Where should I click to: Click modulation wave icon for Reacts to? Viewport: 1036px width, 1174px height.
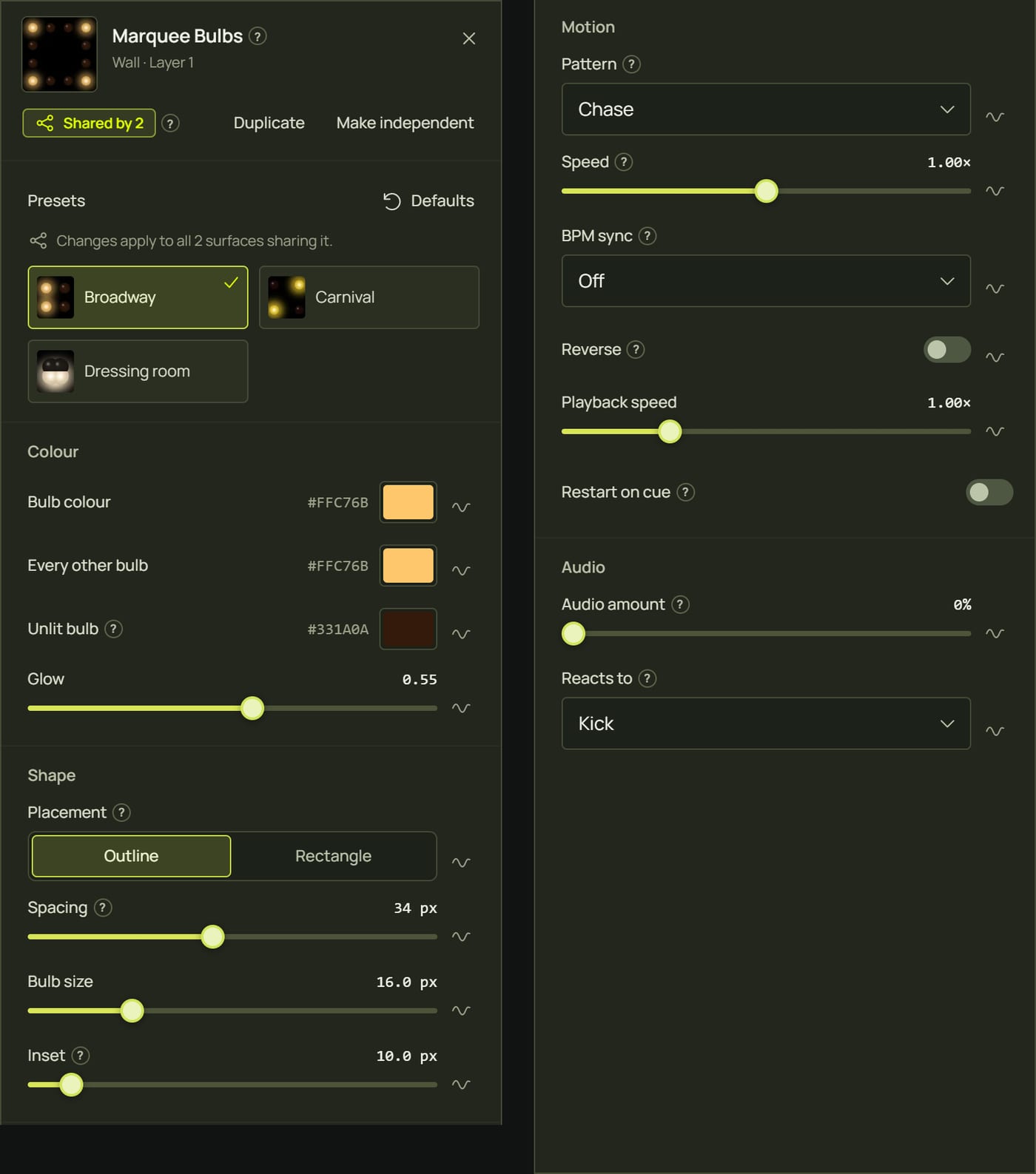995,731
